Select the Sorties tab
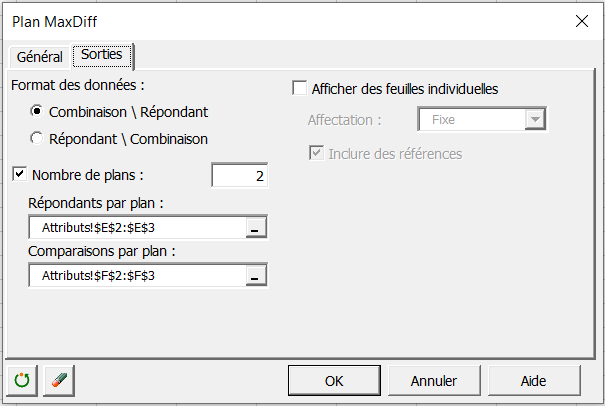This screenshot has height=406, width=605. [103, 56]
